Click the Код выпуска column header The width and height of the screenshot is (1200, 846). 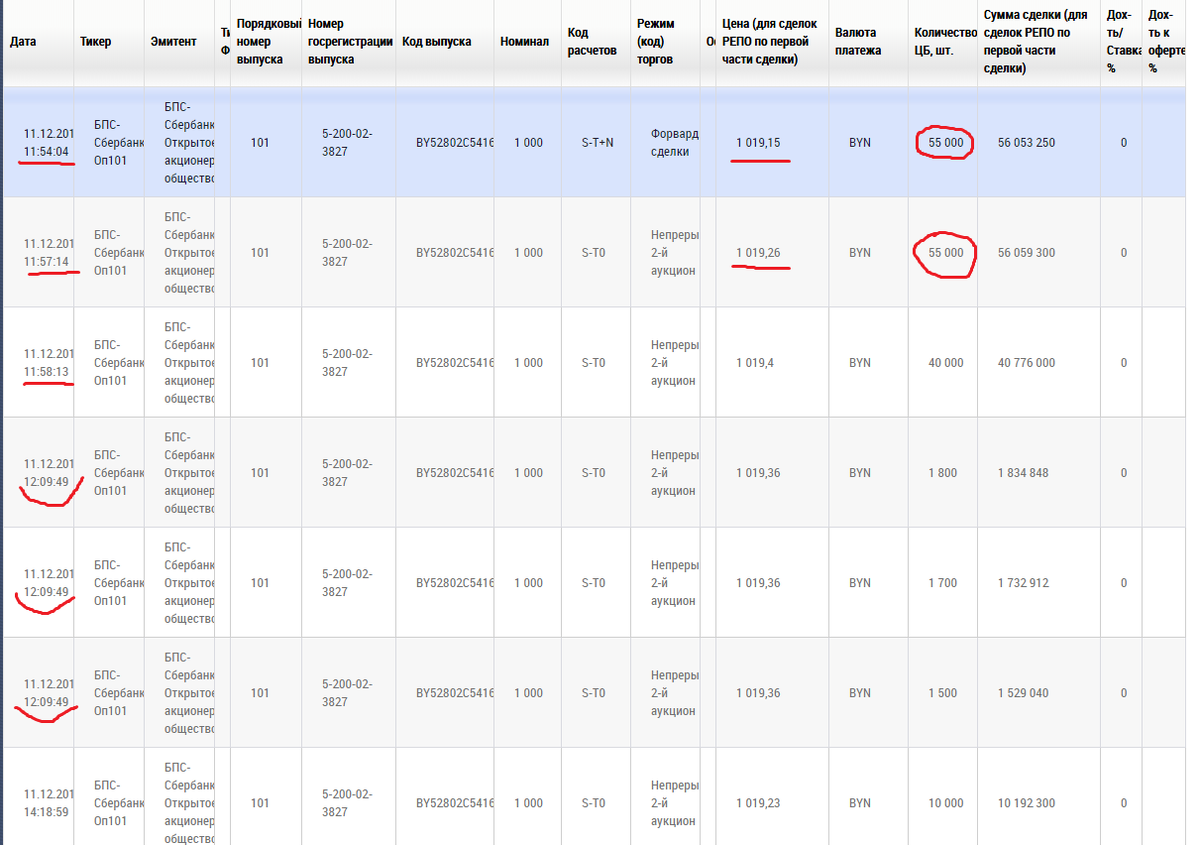(436, 42)
